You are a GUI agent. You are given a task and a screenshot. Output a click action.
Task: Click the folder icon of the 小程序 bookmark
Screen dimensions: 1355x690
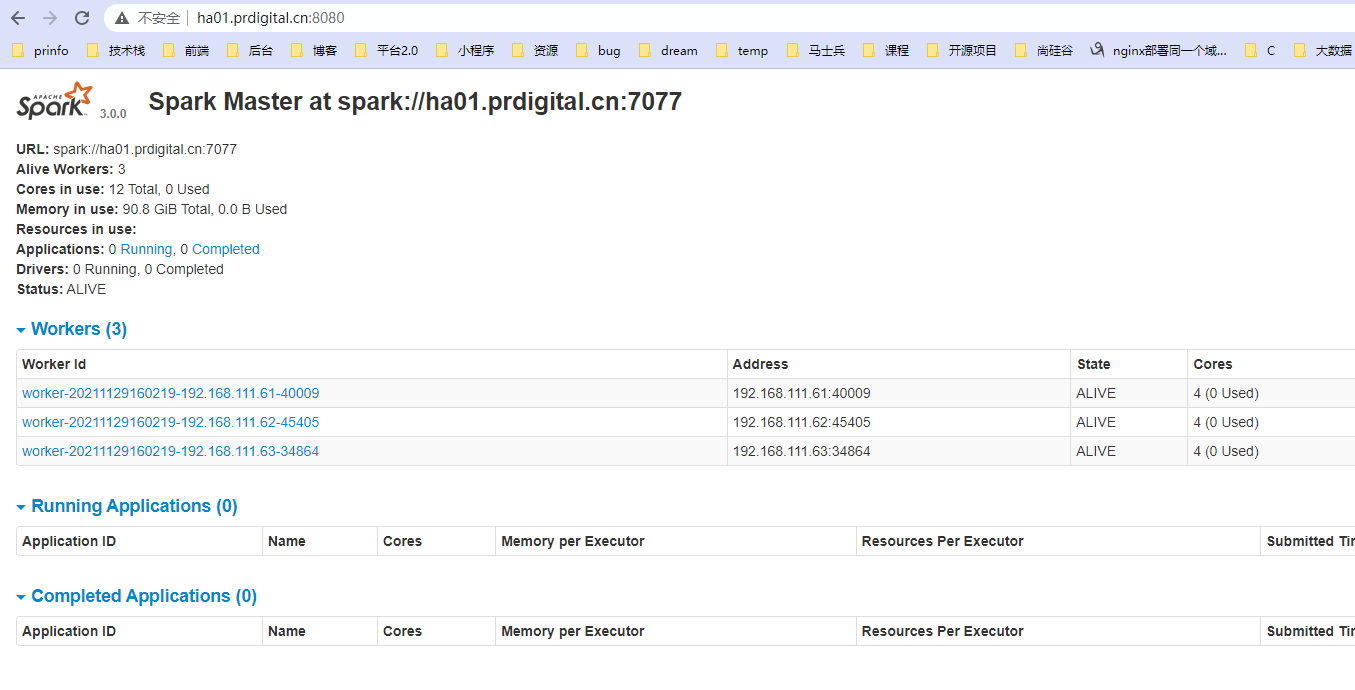(443, 50)
